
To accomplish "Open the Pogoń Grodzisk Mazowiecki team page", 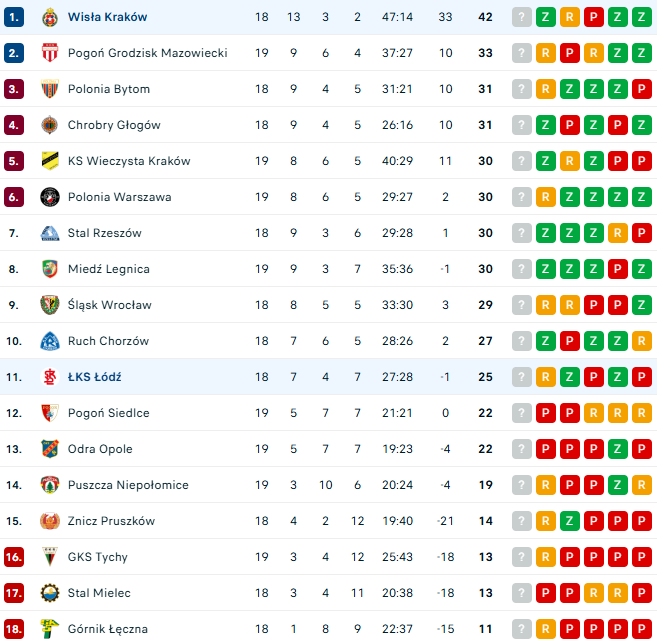I will point(147,53).
